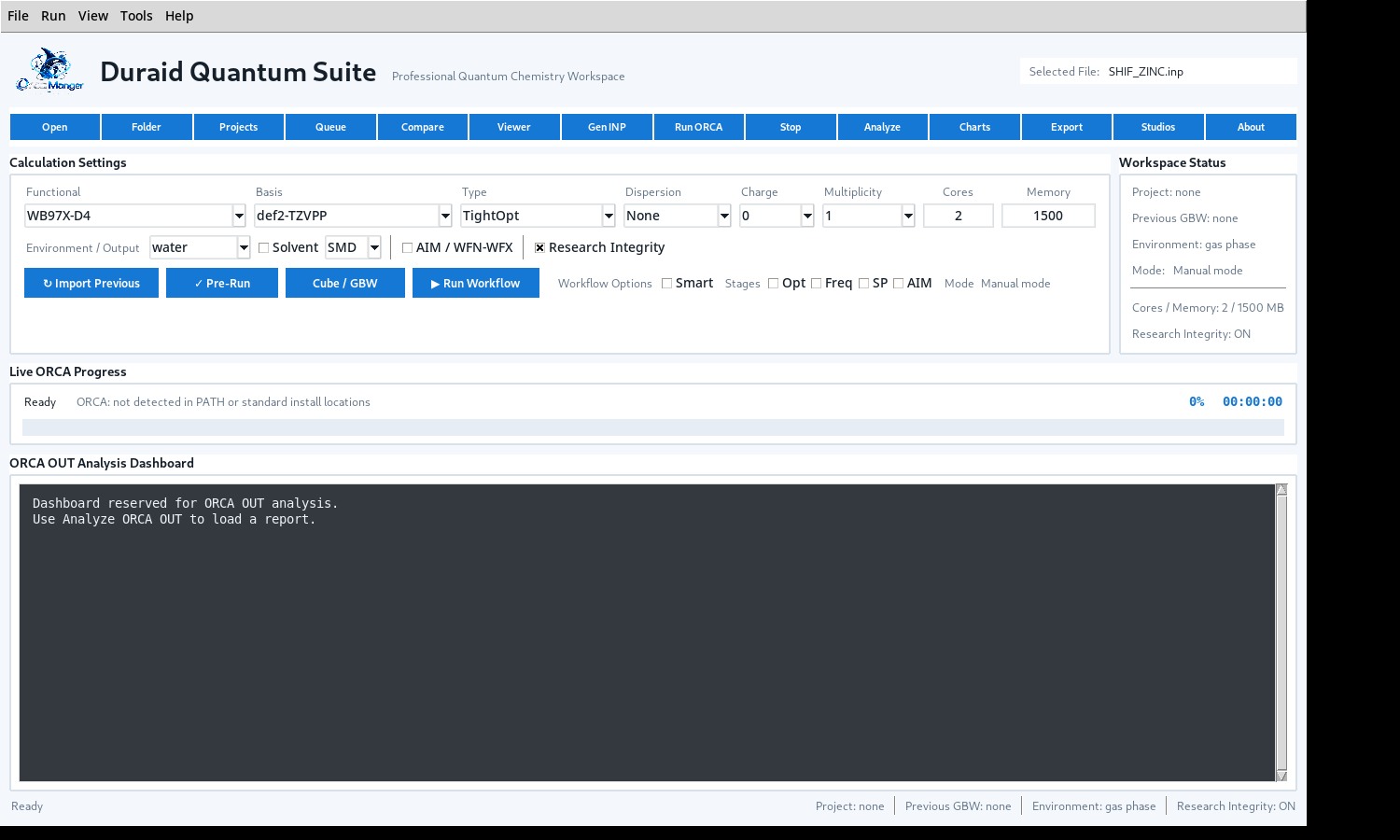Screen dimensions: 1400x840
Task: Enable the AIM stage checkbox
Action: (899, 283)
